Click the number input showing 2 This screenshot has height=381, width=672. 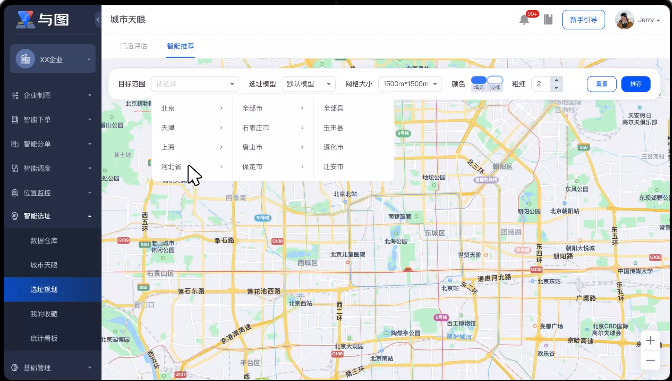542,84
